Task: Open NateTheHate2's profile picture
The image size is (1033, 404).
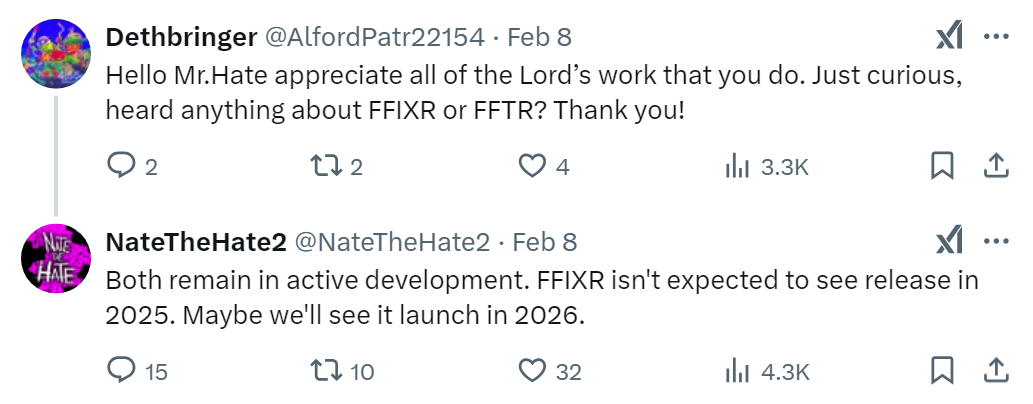Action: 57,258
